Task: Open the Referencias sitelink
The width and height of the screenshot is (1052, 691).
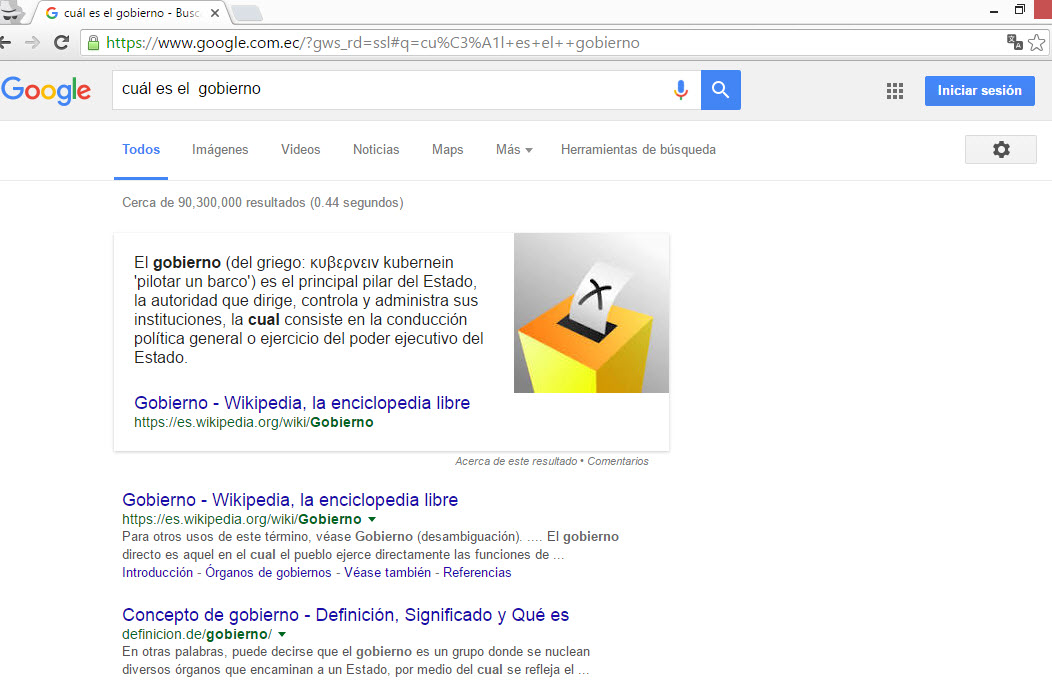Action: coord(477,572)
